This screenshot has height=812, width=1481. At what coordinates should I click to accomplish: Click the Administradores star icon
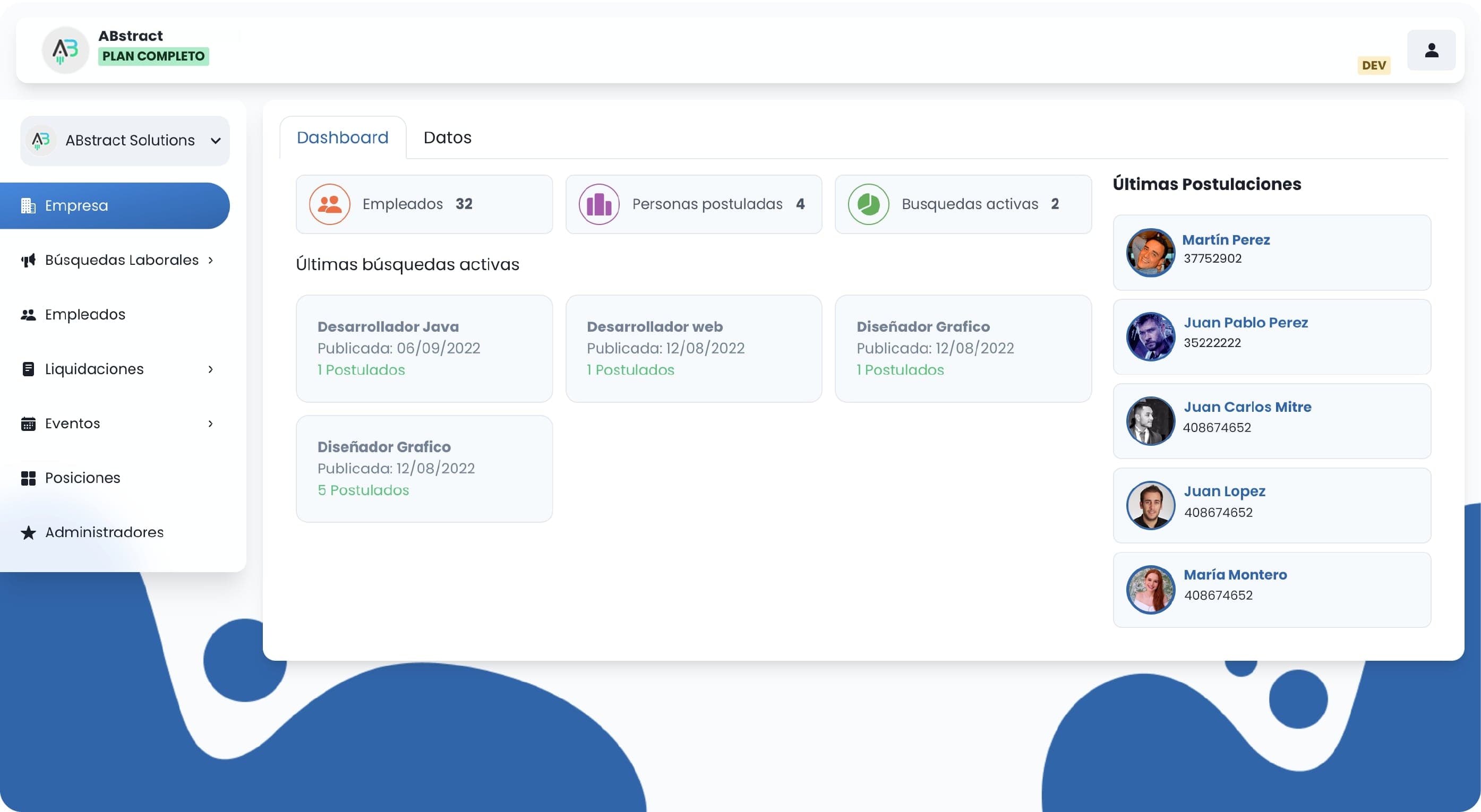coord(28,533)
